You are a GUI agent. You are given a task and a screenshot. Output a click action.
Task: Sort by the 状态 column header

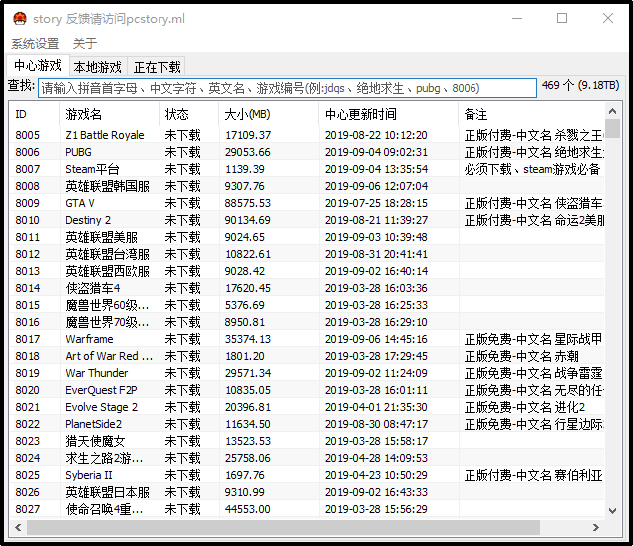click(x=189, y=114)
